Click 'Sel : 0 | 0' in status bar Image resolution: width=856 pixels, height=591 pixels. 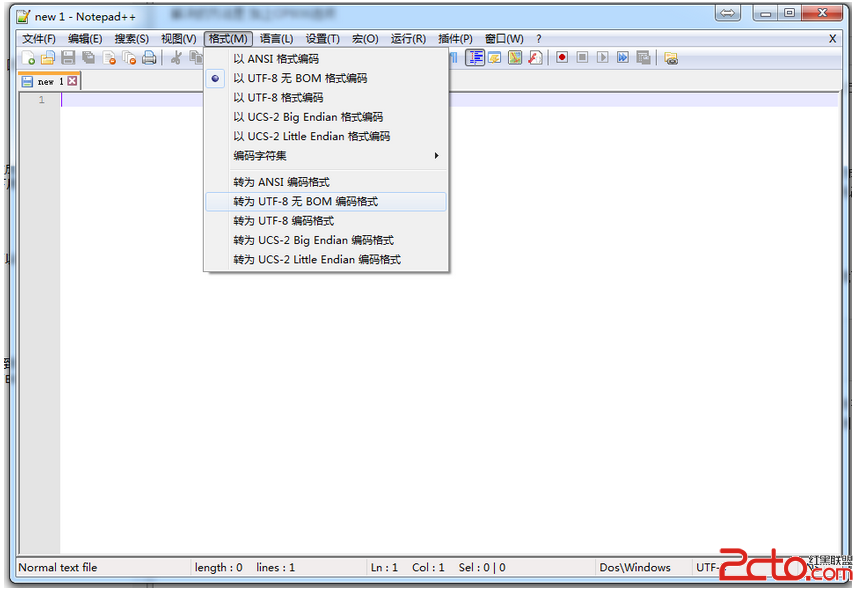click(482, 568)
